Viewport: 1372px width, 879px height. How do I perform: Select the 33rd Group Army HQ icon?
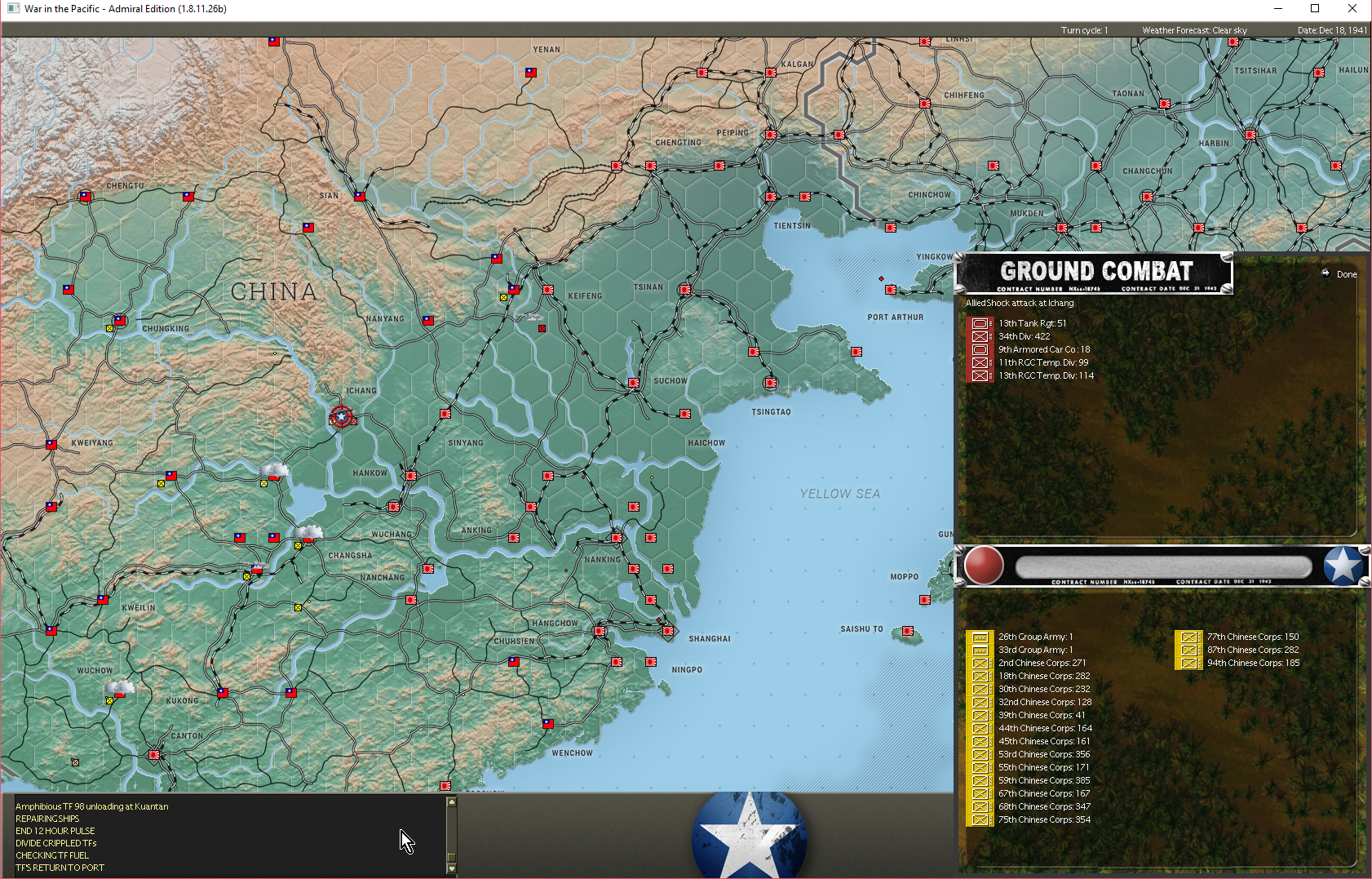(980, 650)
